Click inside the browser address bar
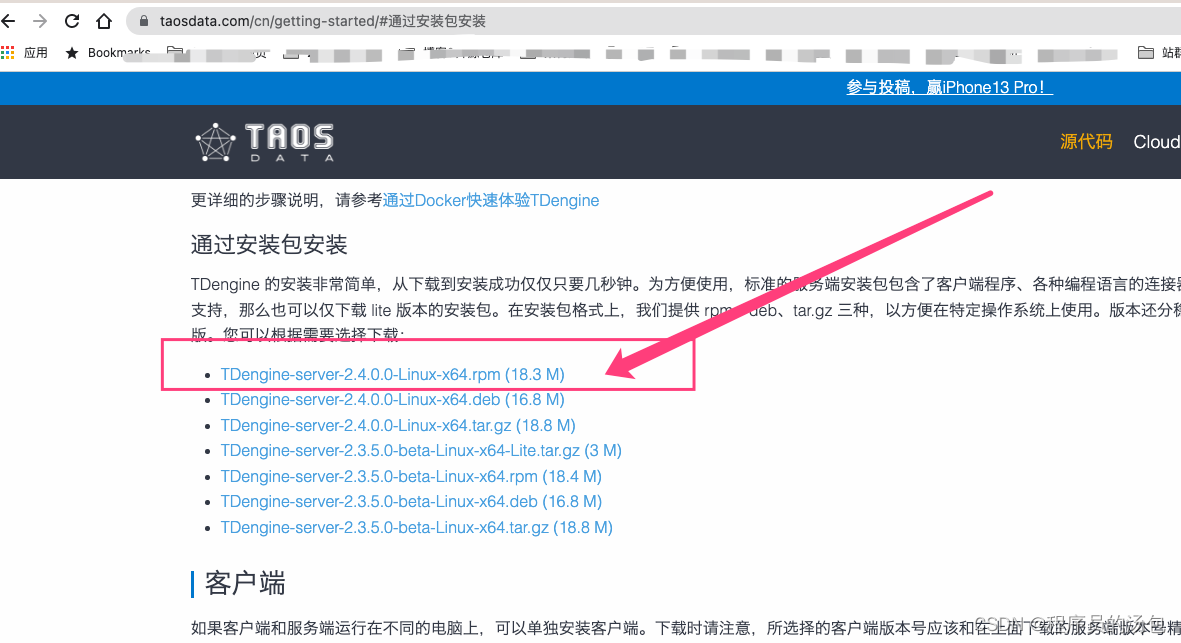Image resolution: width=1181 pixels, height=643 pixels. click(400, 19)
